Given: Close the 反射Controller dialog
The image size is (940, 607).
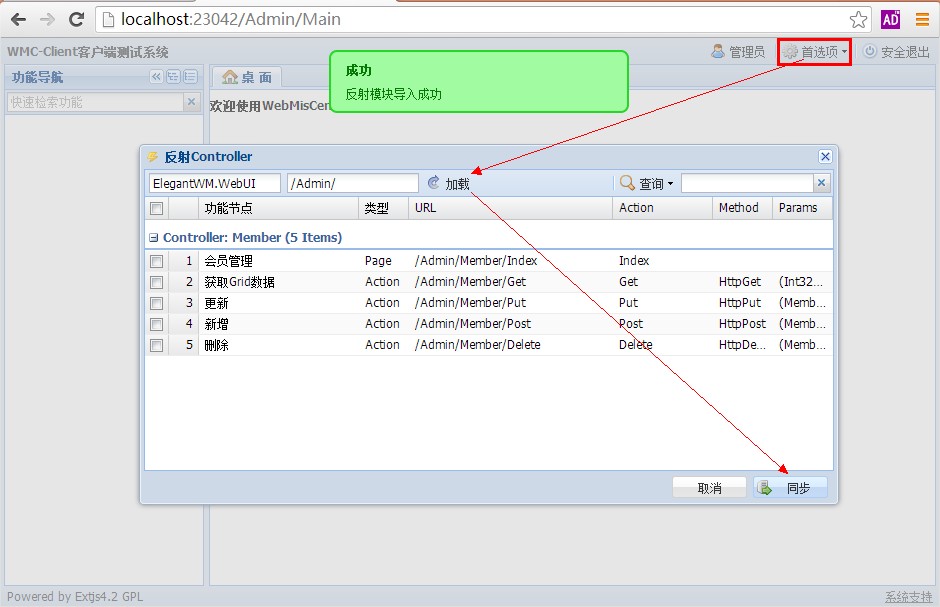Looking at the screenshot, I should (x=825, y=157).
